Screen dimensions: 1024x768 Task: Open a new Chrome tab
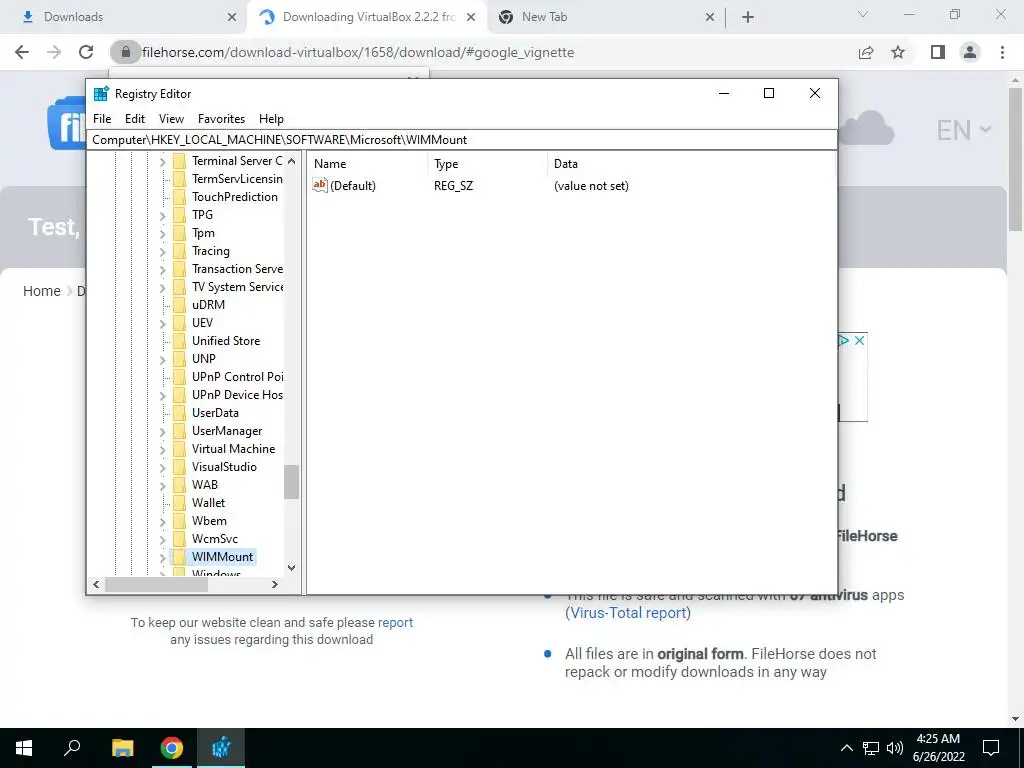748,17
